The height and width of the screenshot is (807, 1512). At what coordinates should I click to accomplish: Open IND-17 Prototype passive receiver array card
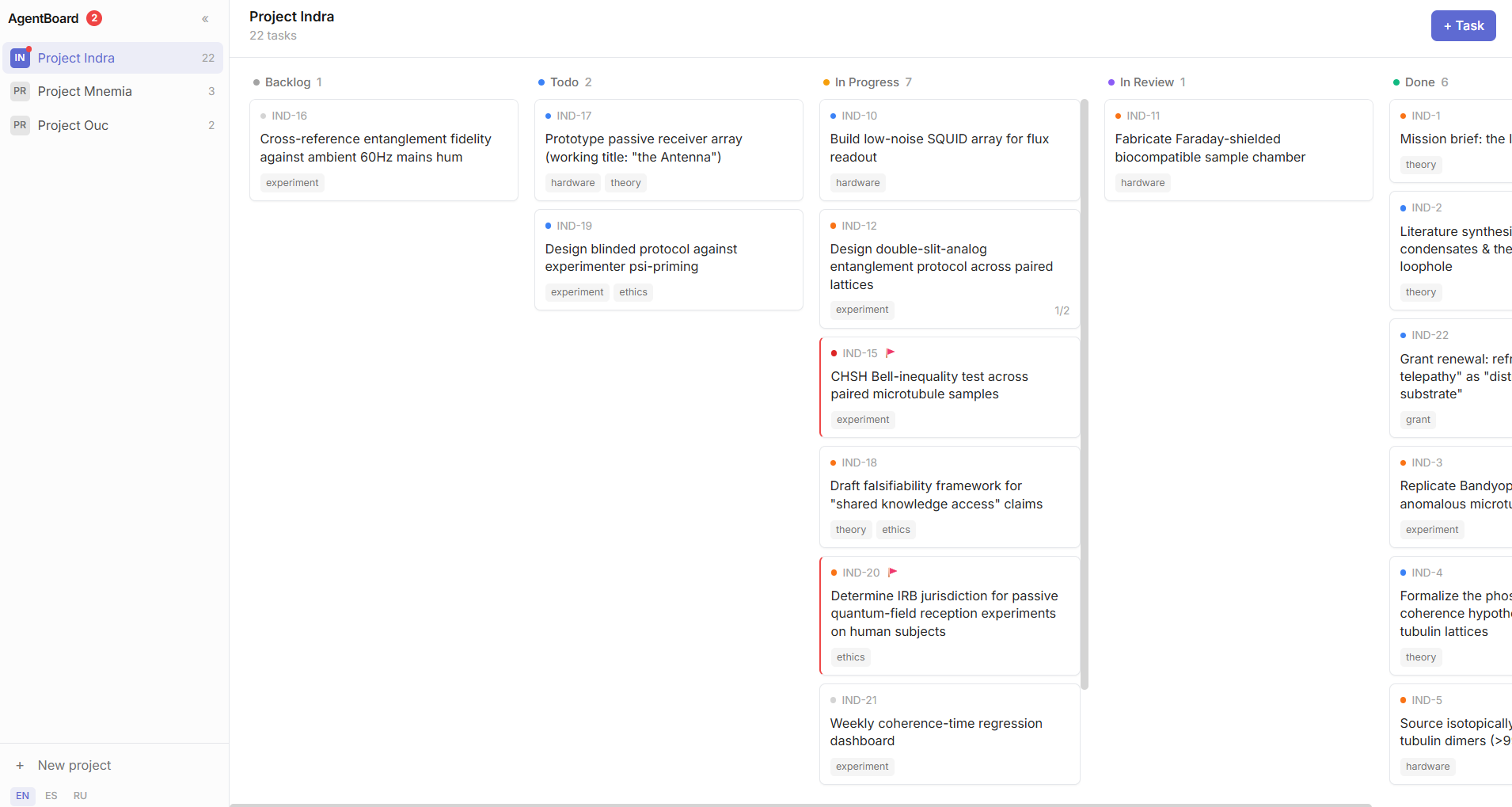click(669, 150)
